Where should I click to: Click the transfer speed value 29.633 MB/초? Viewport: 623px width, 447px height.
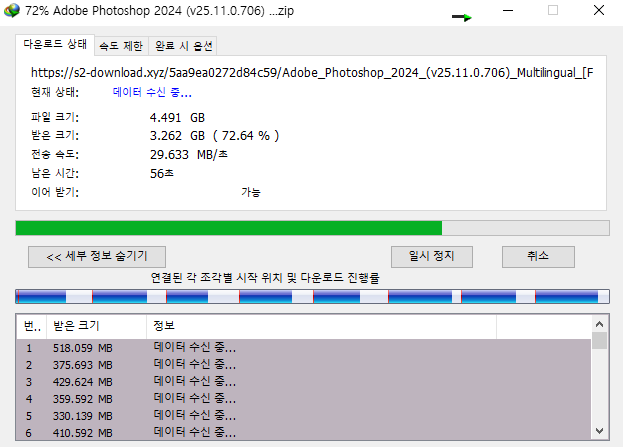[x=189, y=155]
